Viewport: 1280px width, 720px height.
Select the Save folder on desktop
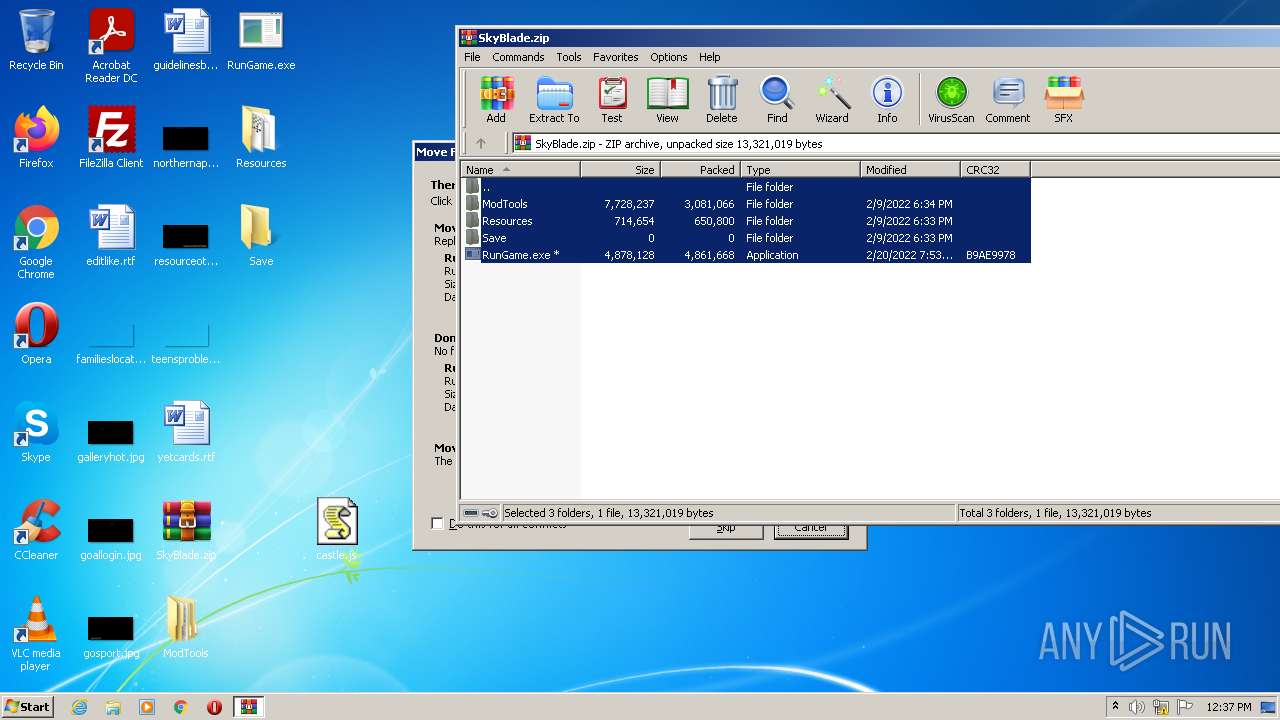(261, 236)
